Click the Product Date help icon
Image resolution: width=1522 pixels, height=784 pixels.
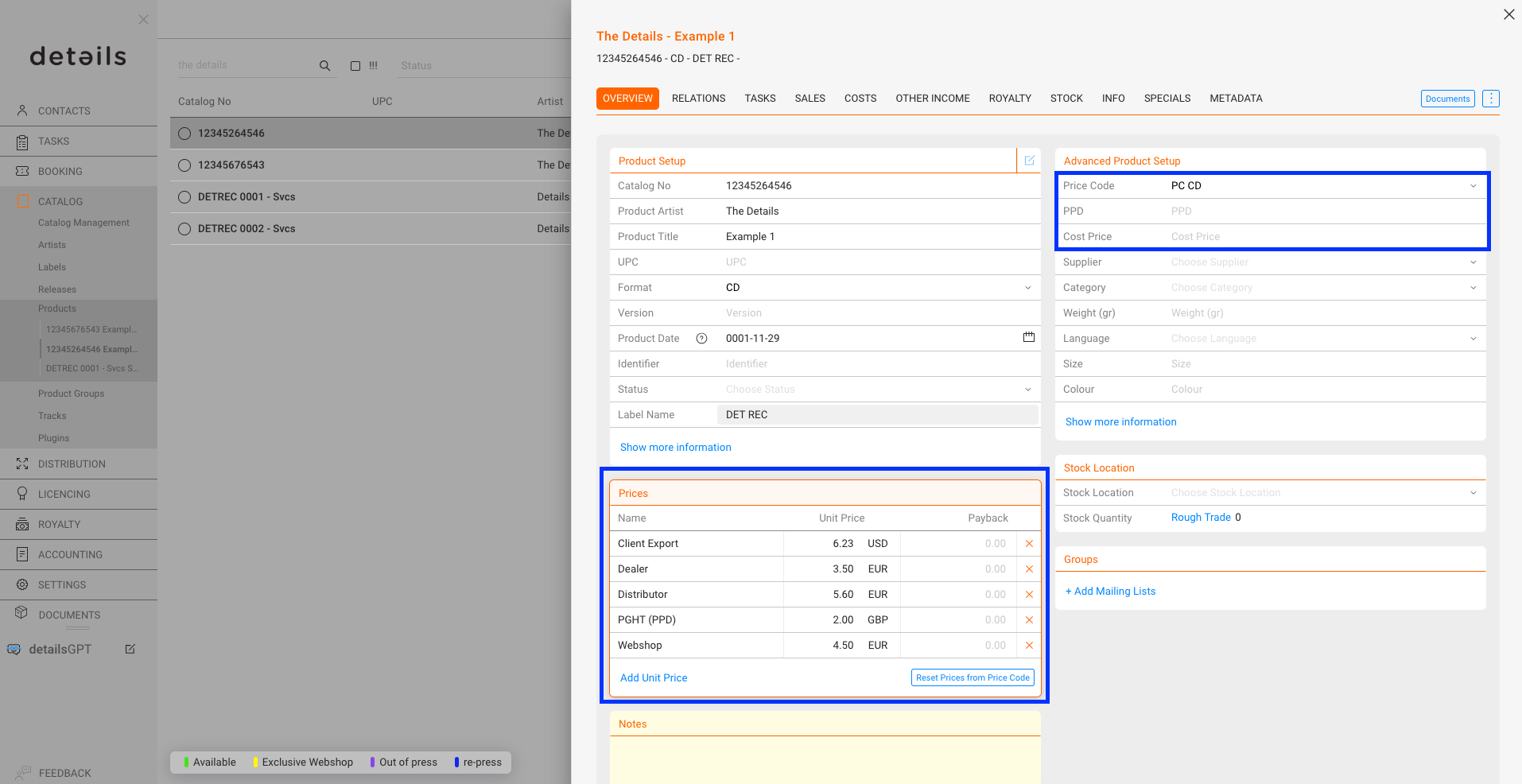[701, 339]
